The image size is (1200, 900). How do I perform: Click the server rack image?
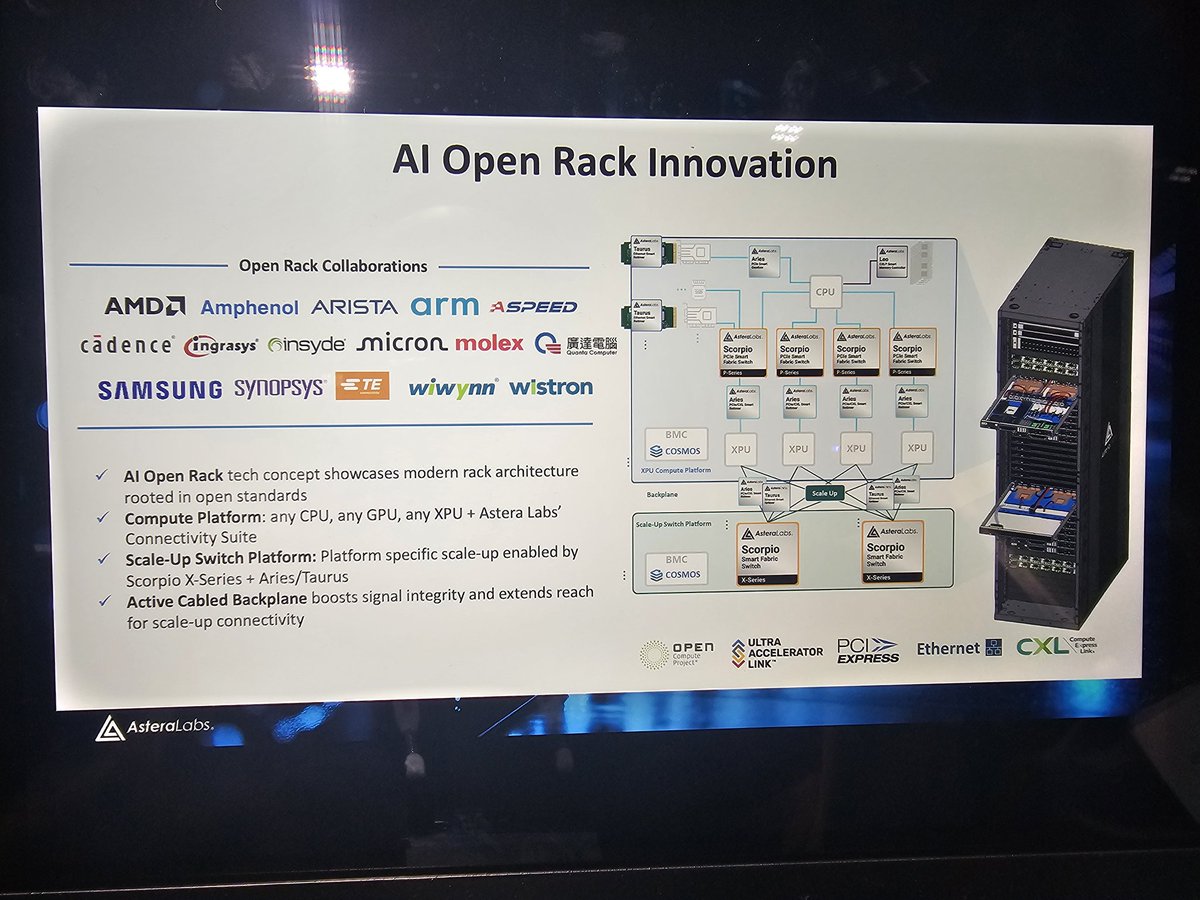(1056, 431)
